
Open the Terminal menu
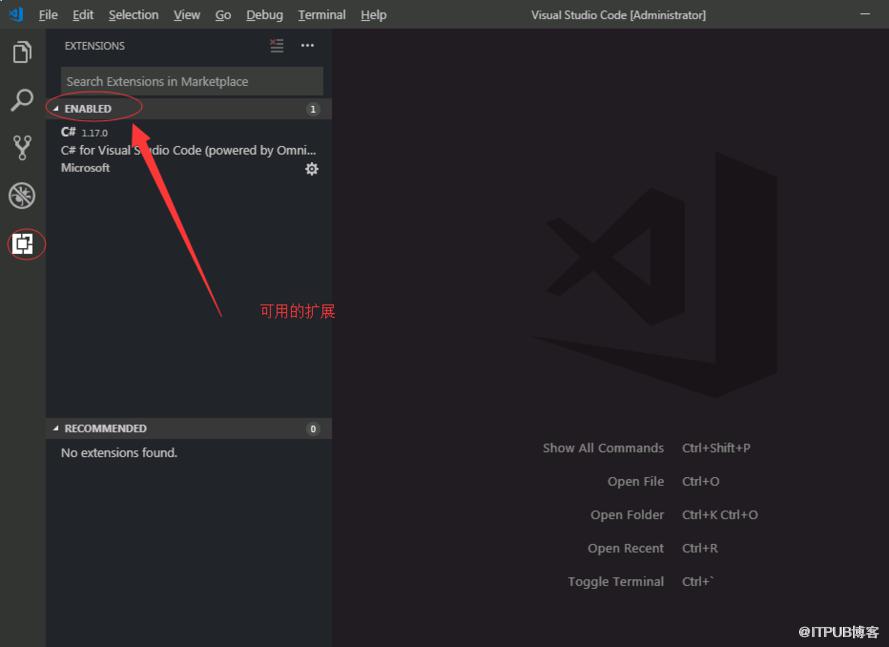tap(322, 15)
